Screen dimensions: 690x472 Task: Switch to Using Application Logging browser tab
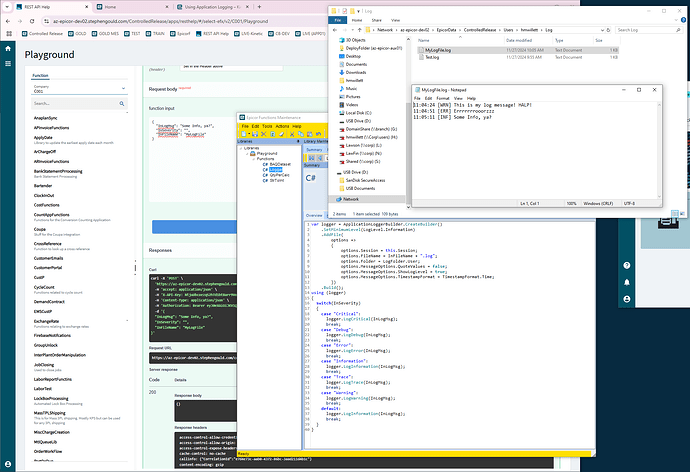click(x=213, y=7)
